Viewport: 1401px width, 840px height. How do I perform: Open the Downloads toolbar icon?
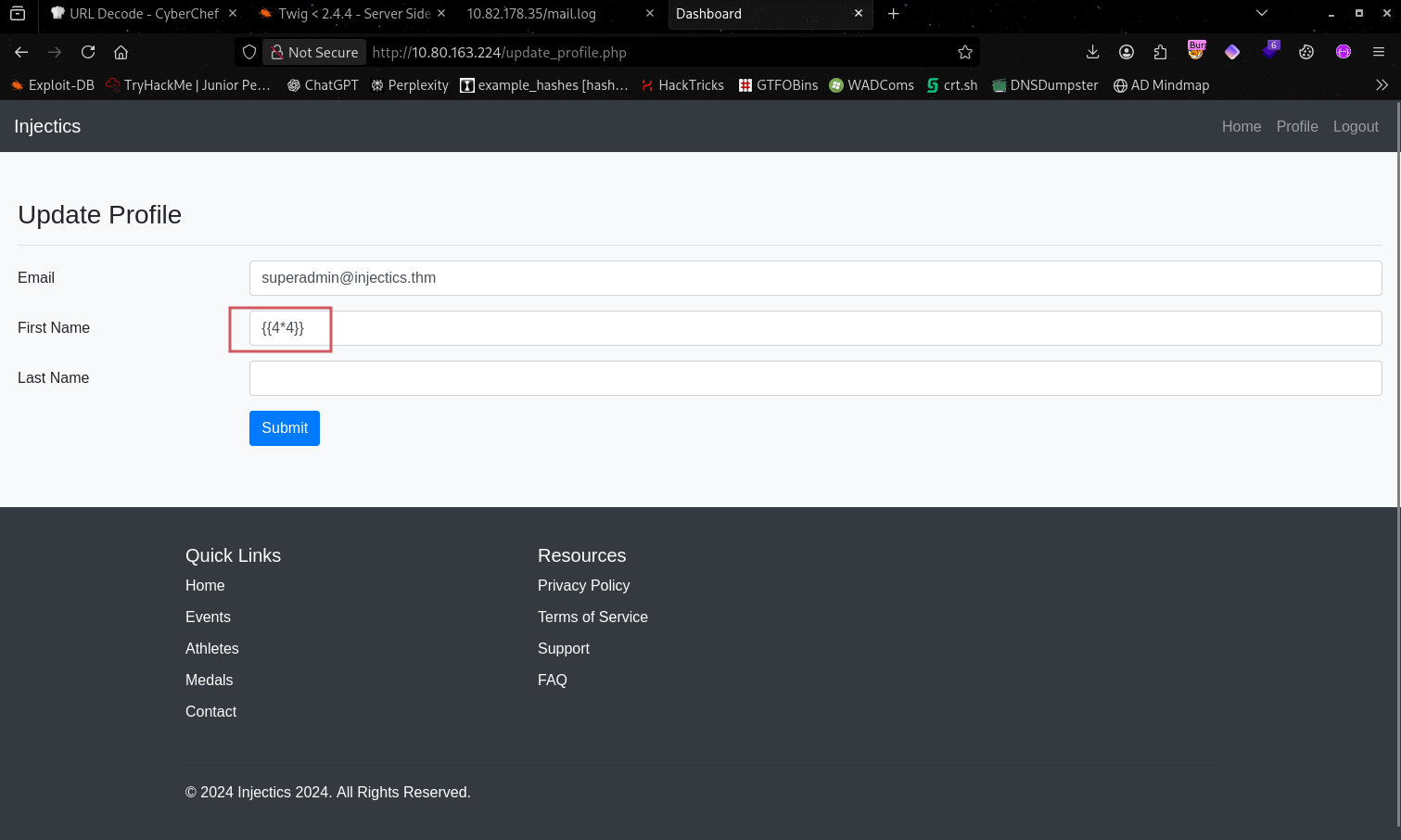coord(1092,52)
